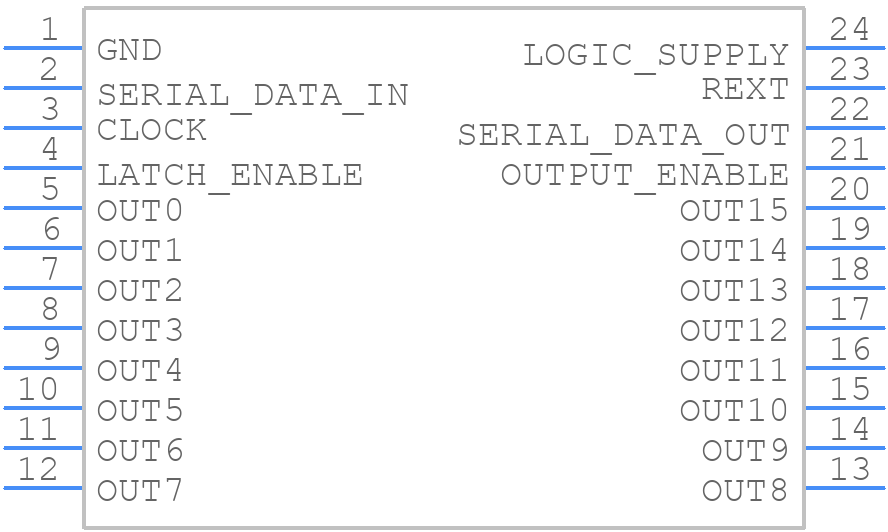This screenshot has width=888, height=532.
Task: Click the OUT7 pin label
Action: (x=140, y=491)
